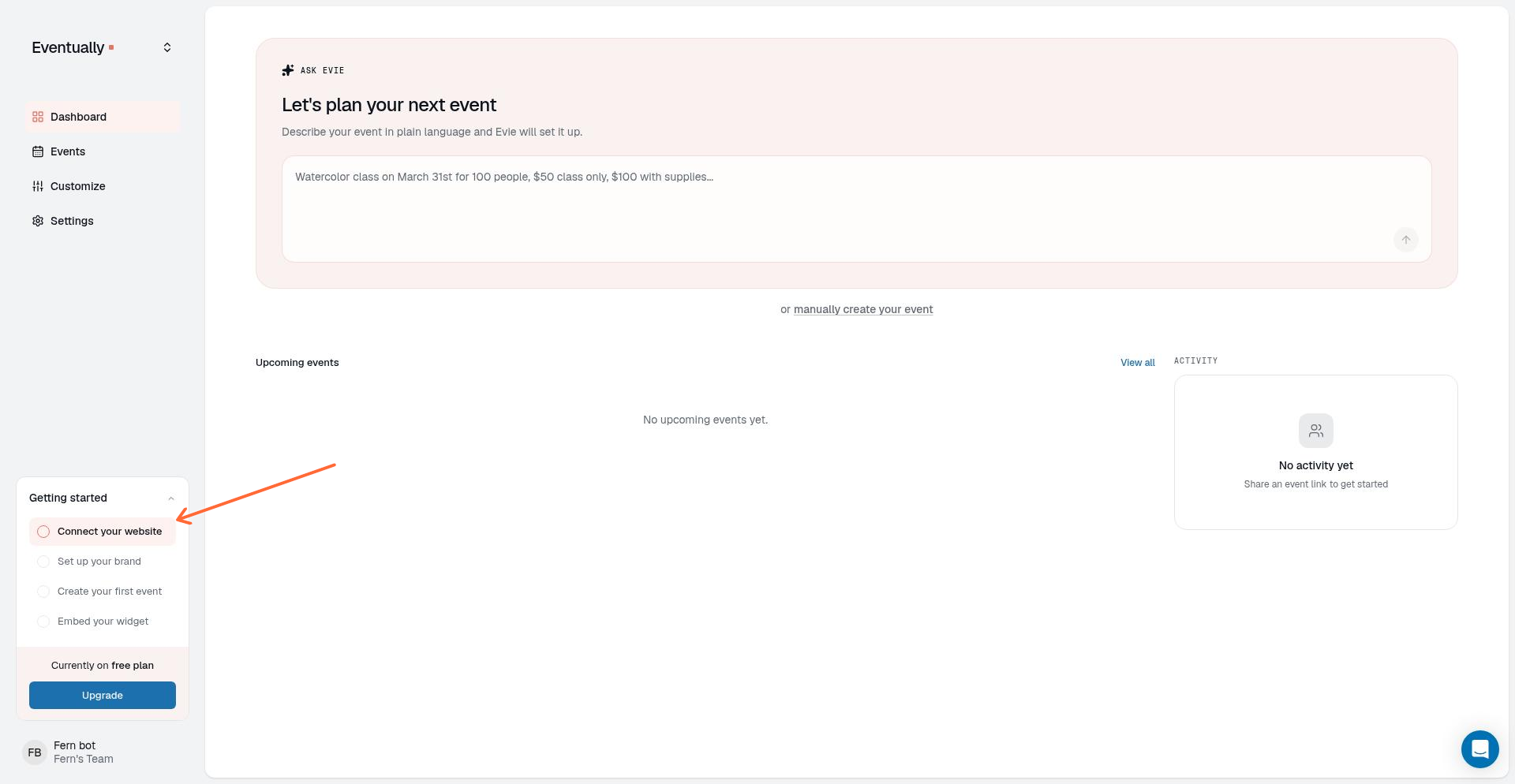Screen dimensions: 1515x784
Task: Click the Upcoming events heading
Action: (297, 363)
